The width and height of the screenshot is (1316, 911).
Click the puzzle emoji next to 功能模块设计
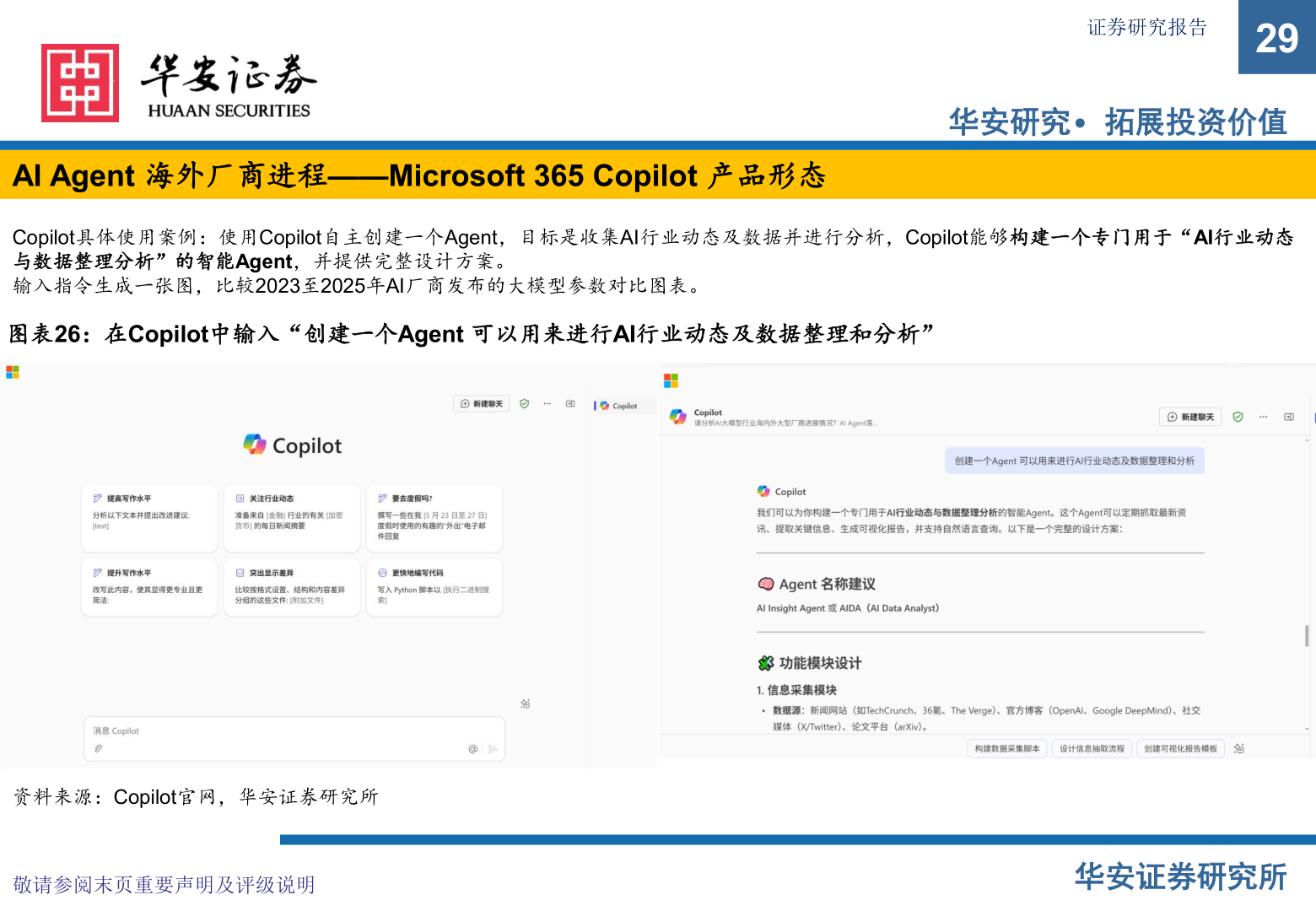coord(765,663)
